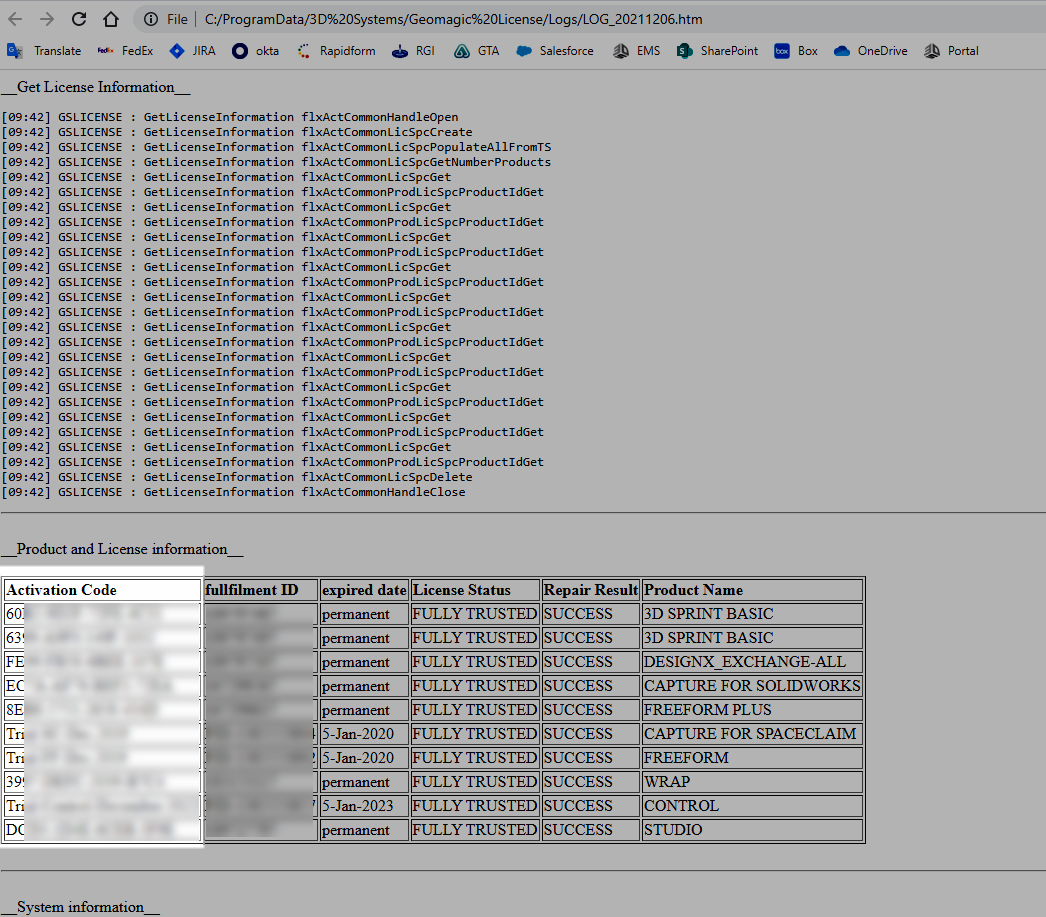Click inside the address bar
Viewport: 1046px width, 917px height.
tap(450, 18)
